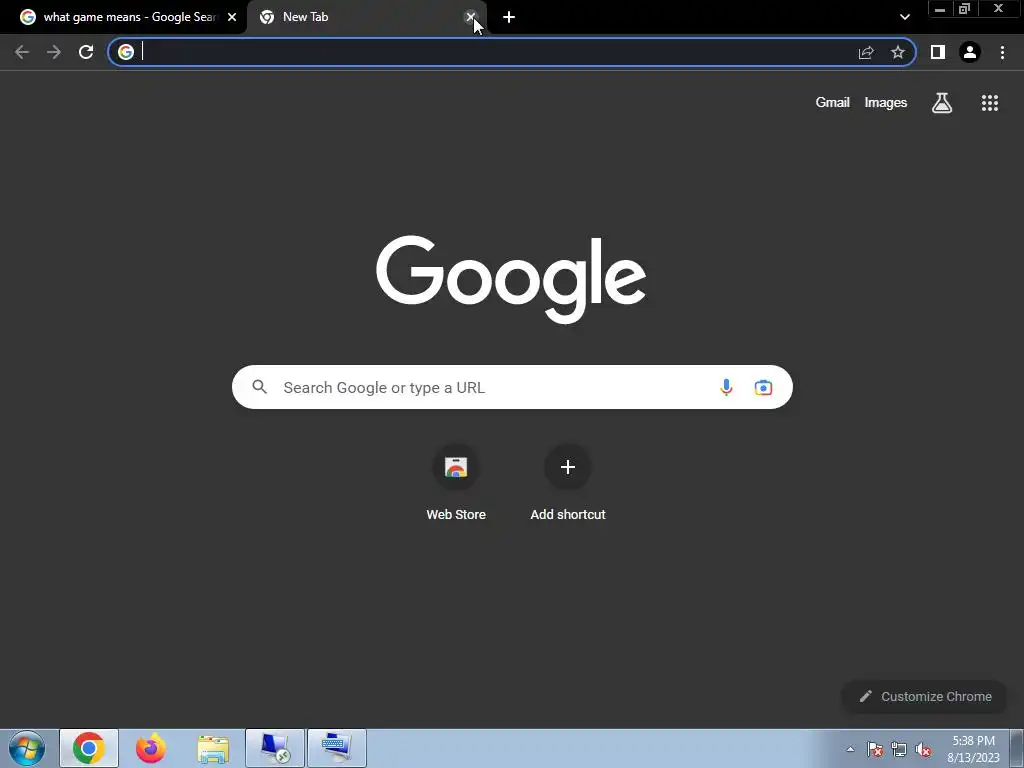The height and width of the screenshot is (768, 1024).
Task: Open the Gmail link
Action: tap(833, 103)
